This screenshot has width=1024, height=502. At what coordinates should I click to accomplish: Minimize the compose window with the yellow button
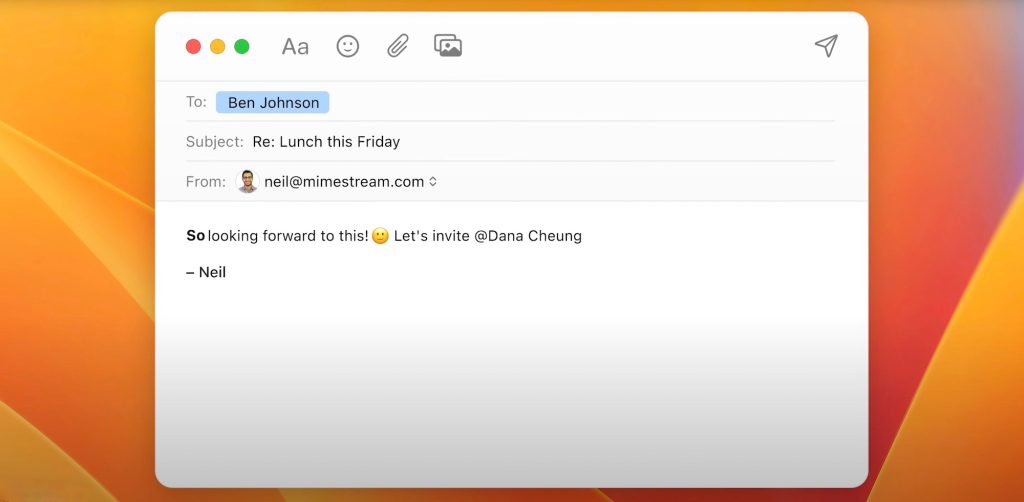point(218,47)
